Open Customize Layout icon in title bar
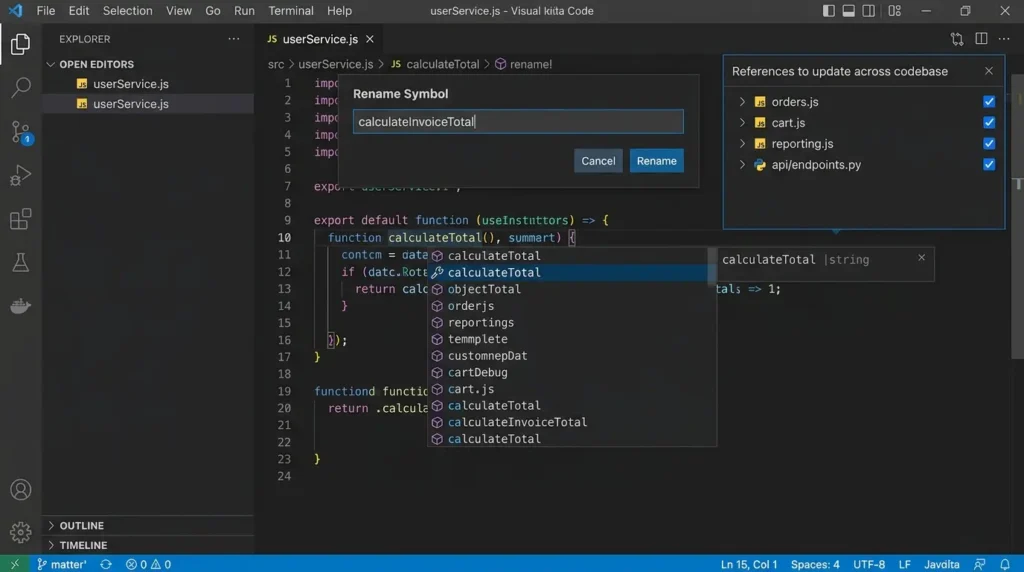The width and height of the screenshot is (1024, 572). [895, 11]
